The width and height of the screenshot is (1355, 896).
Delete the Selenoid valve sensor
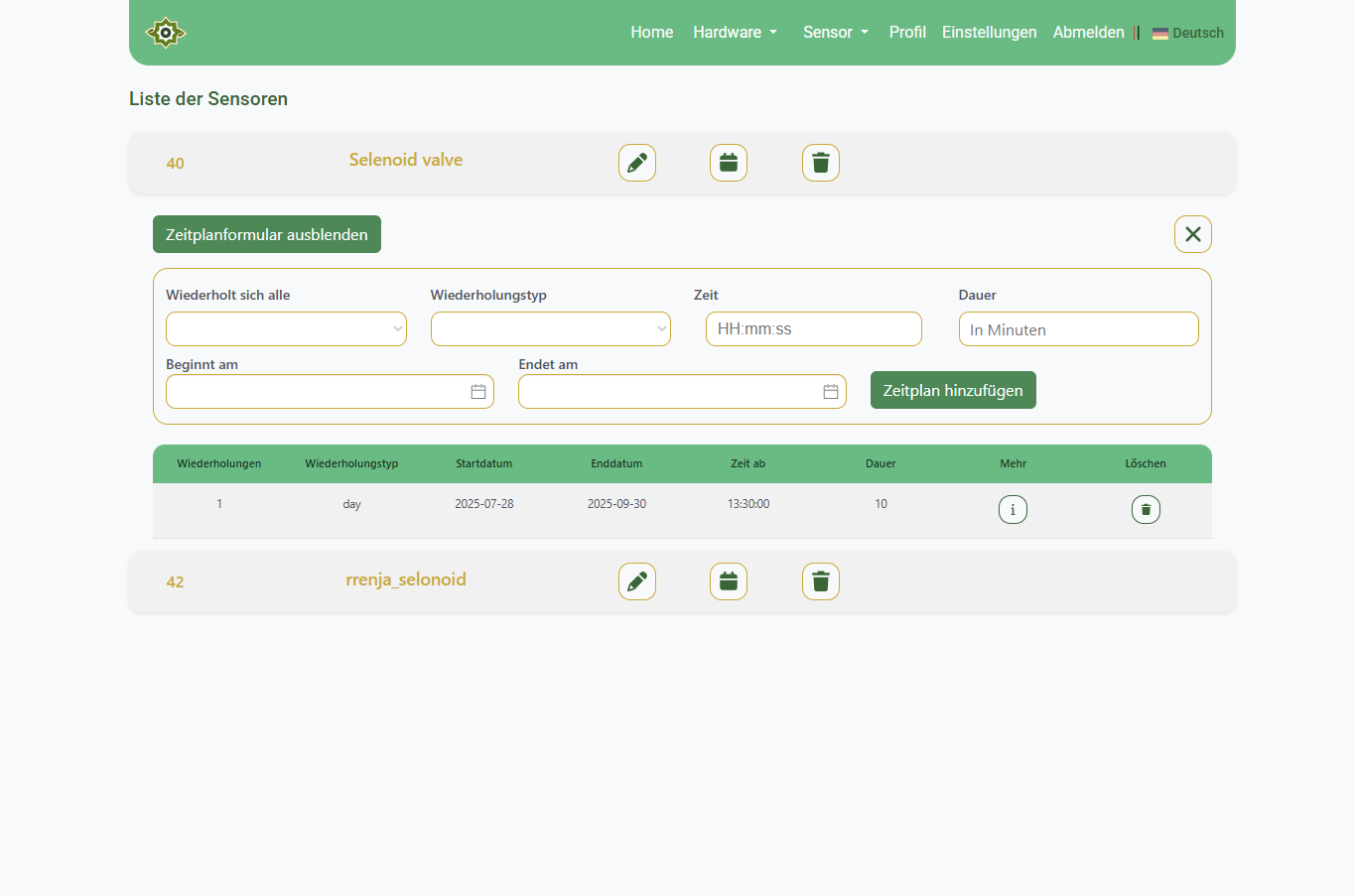820,163
